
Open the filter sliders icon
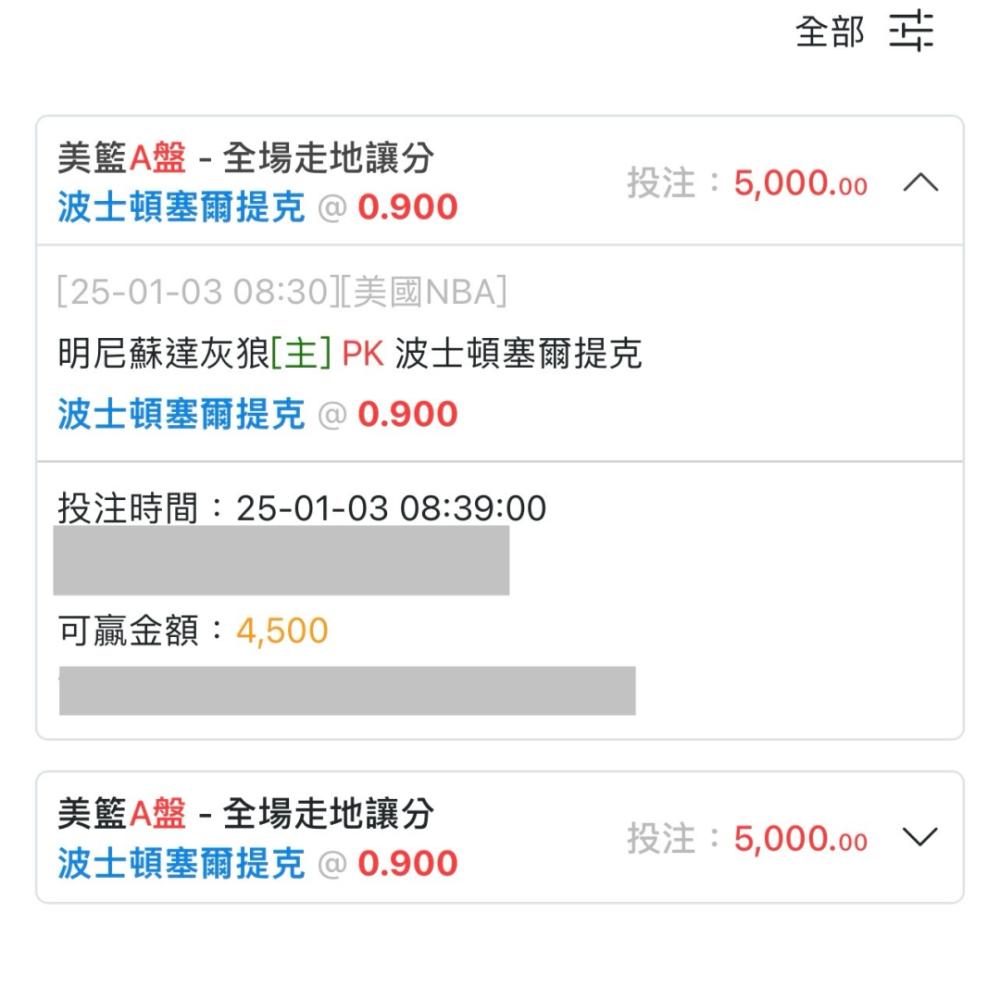point(911,30)
